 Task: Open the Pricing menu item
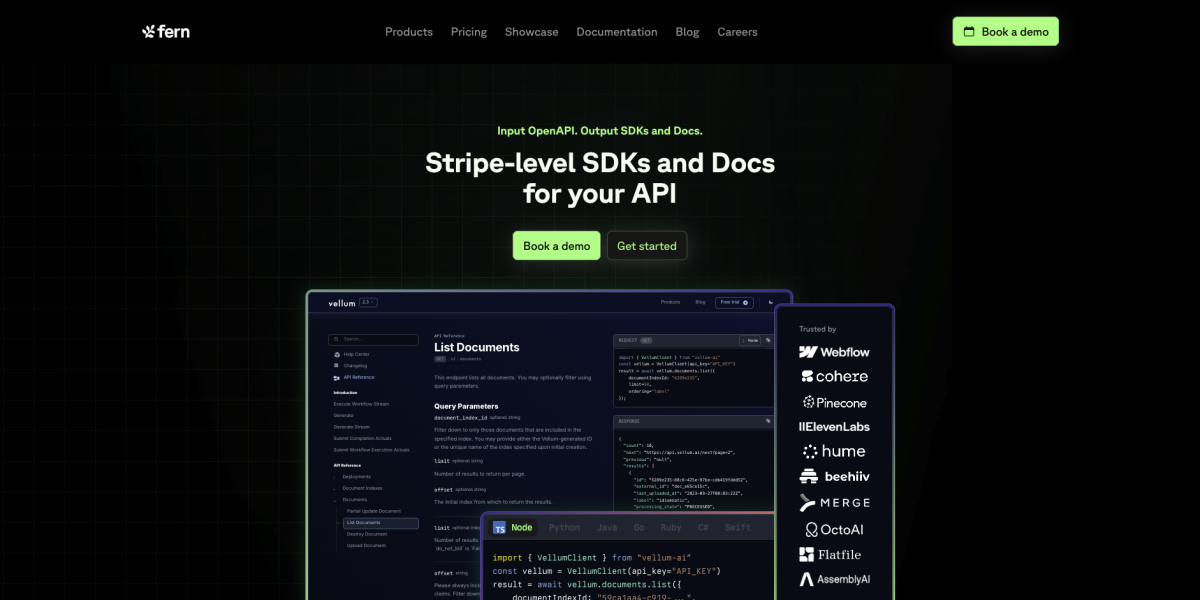click(x=468, y=32)
